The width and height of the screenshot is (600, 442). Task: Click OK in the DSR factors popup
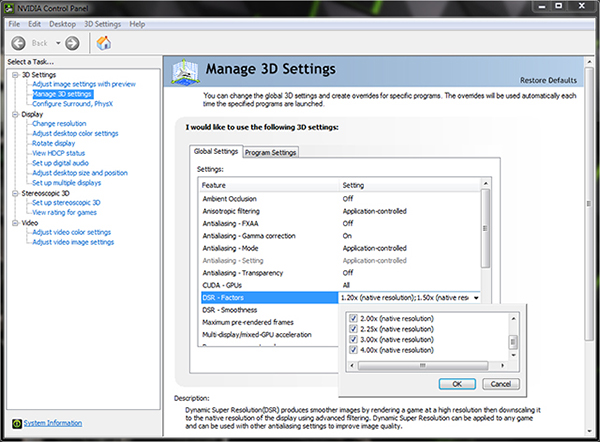point(457,384)
